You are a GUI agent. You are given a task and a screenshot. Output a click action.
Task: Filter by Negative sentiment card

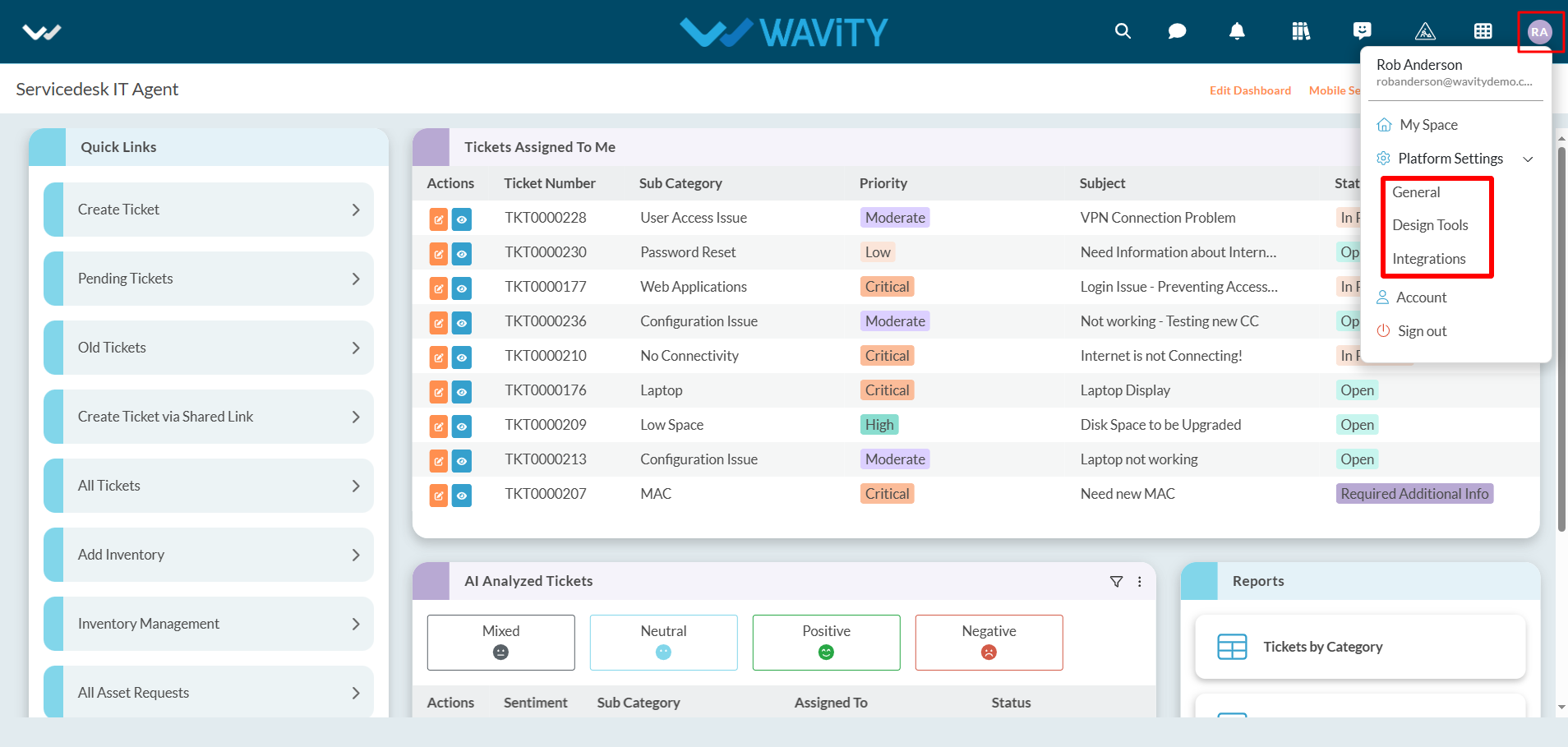pos(989,643)
